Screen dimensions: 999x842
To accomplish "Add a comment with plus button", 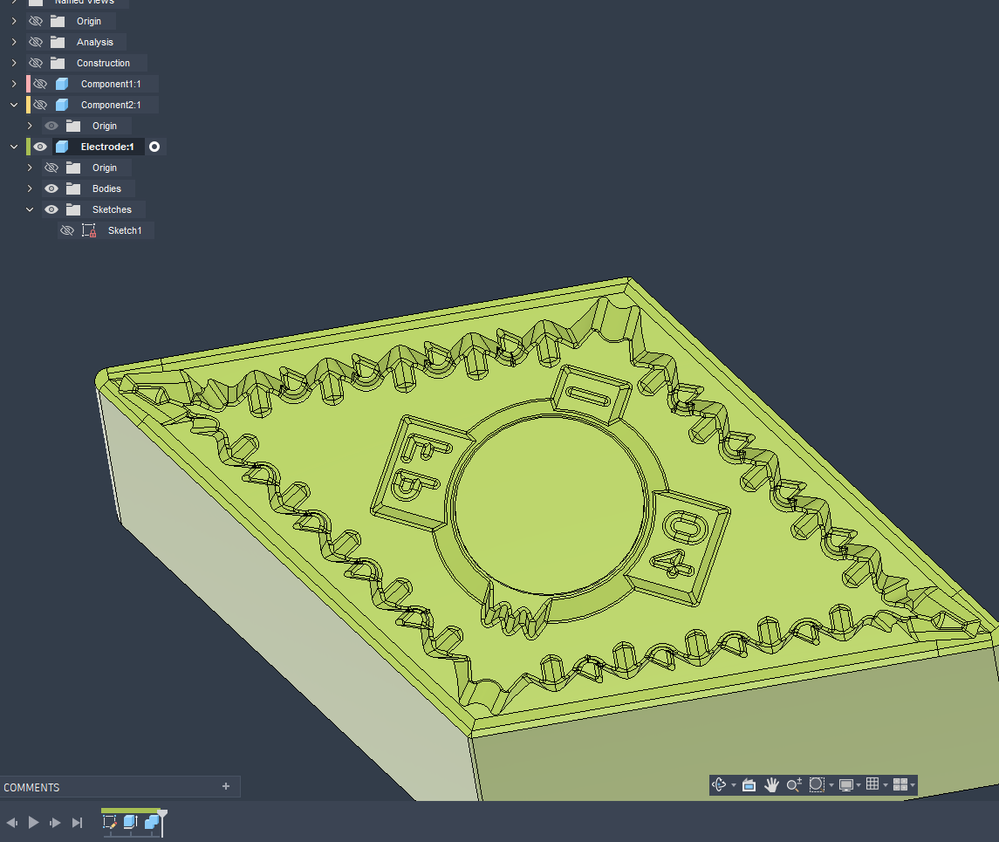I will pyautogui.click(x=226, y=787).
